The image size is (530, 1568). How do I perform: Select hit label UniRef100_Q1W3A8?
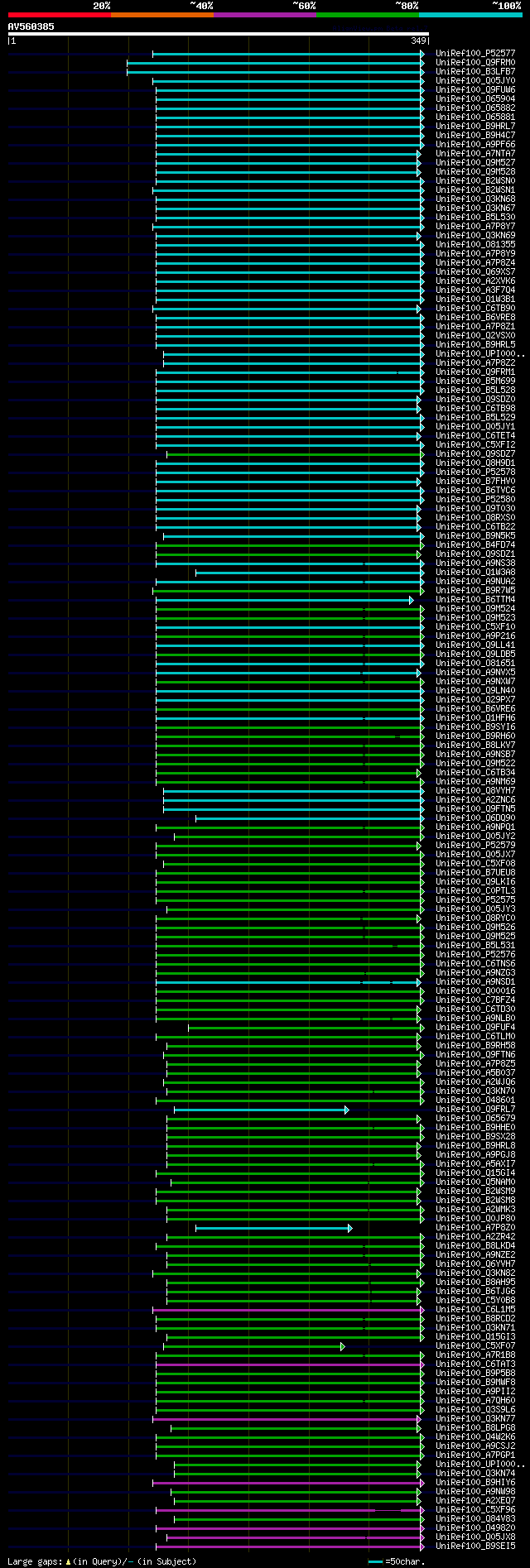click(475, 572)
